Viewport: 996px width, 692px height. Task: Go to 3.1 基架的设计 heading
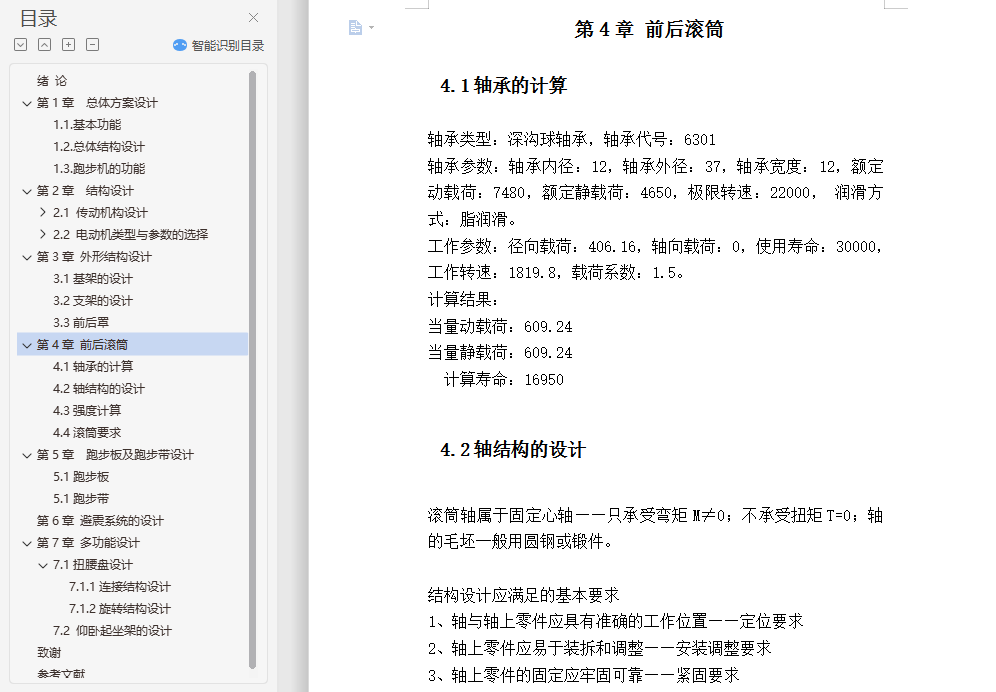(93, 278)
